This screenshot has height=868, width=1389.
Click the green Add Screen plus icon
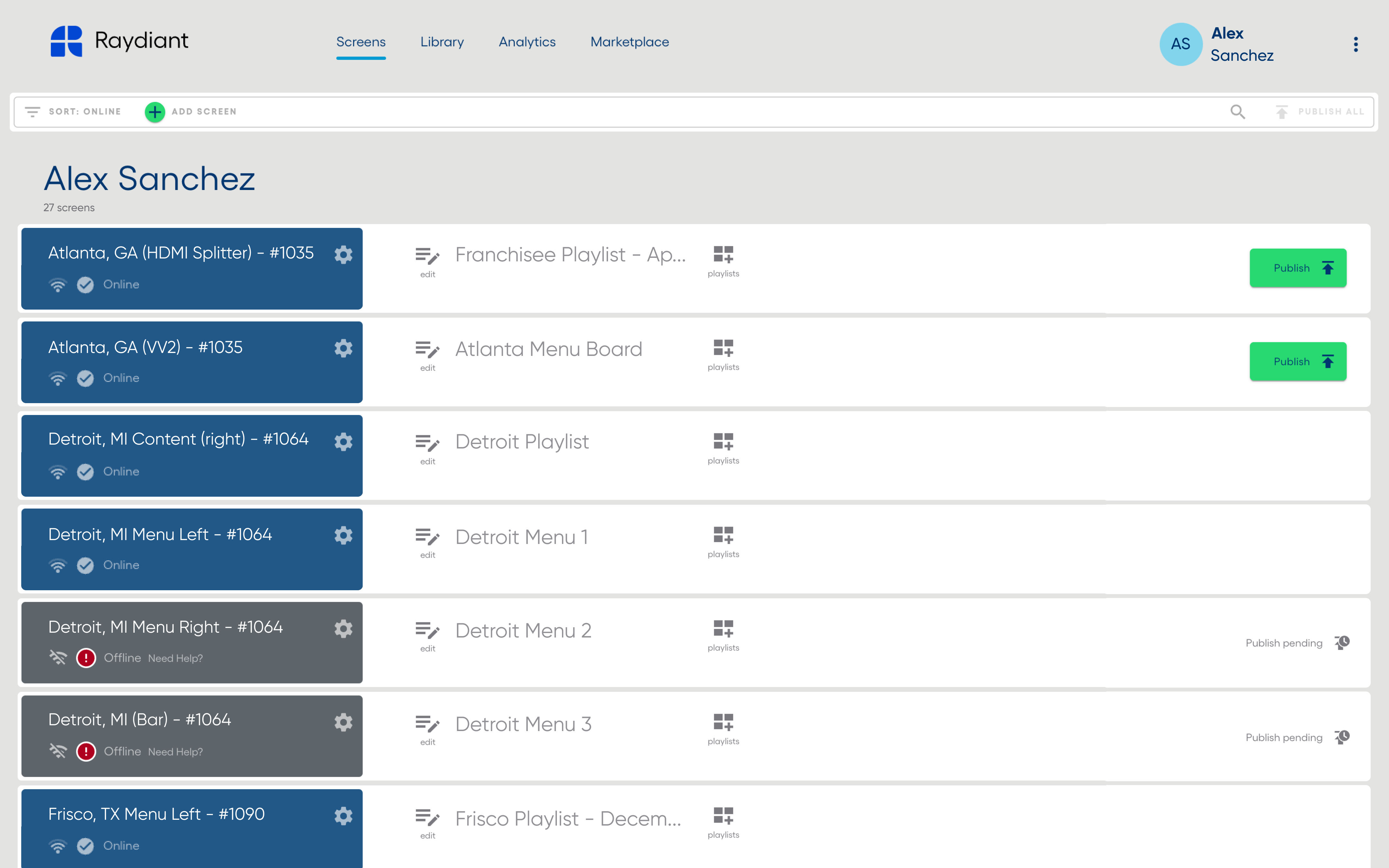154,112
